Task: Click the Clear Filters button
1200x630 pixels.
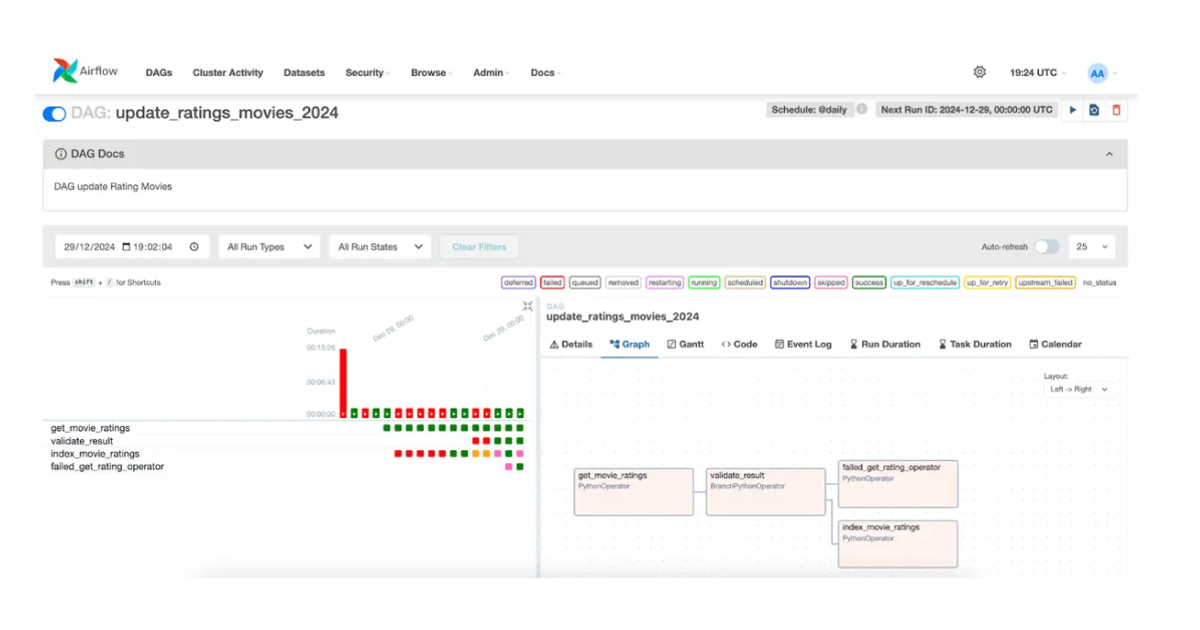Action: coord(479,246)
